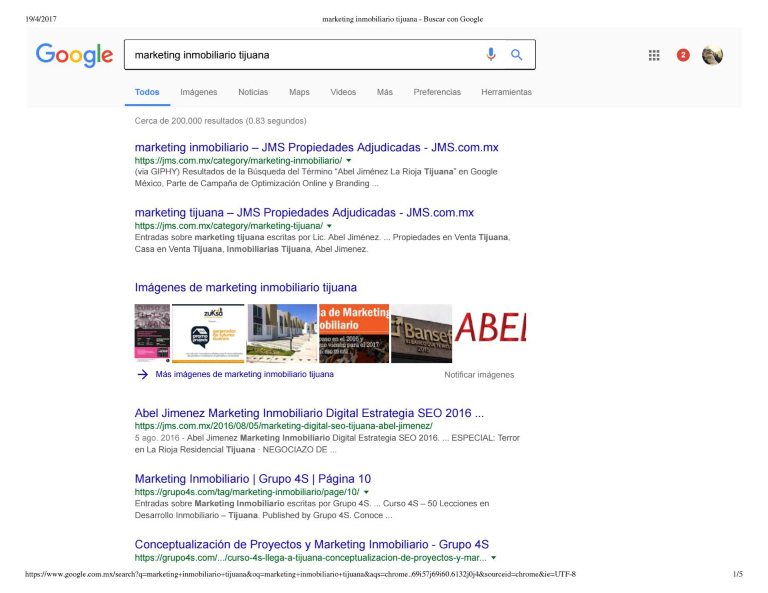Click Notificar imágenes
Image resolution: width=768 pixels, height=593 pixels.
coord(479,375)
